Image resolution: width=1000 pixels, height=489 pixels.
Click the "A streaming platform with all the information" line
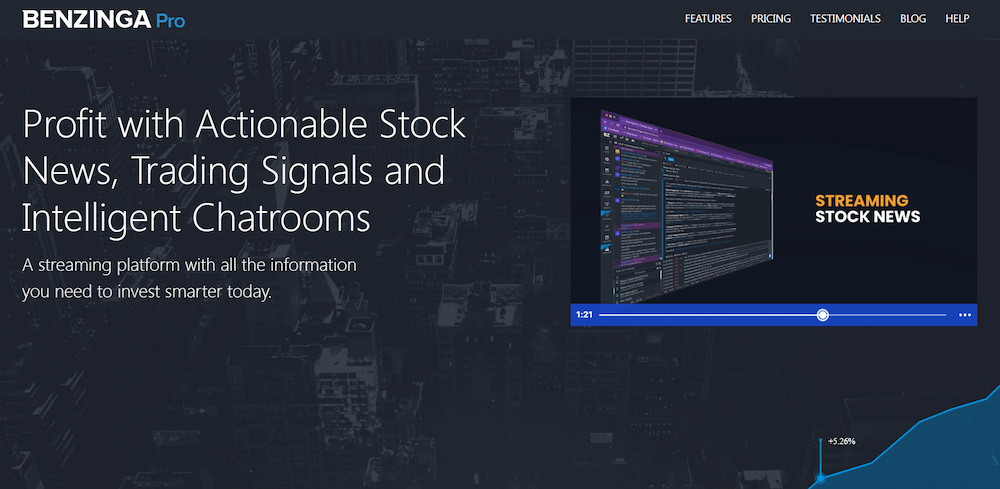coord(189,265)
